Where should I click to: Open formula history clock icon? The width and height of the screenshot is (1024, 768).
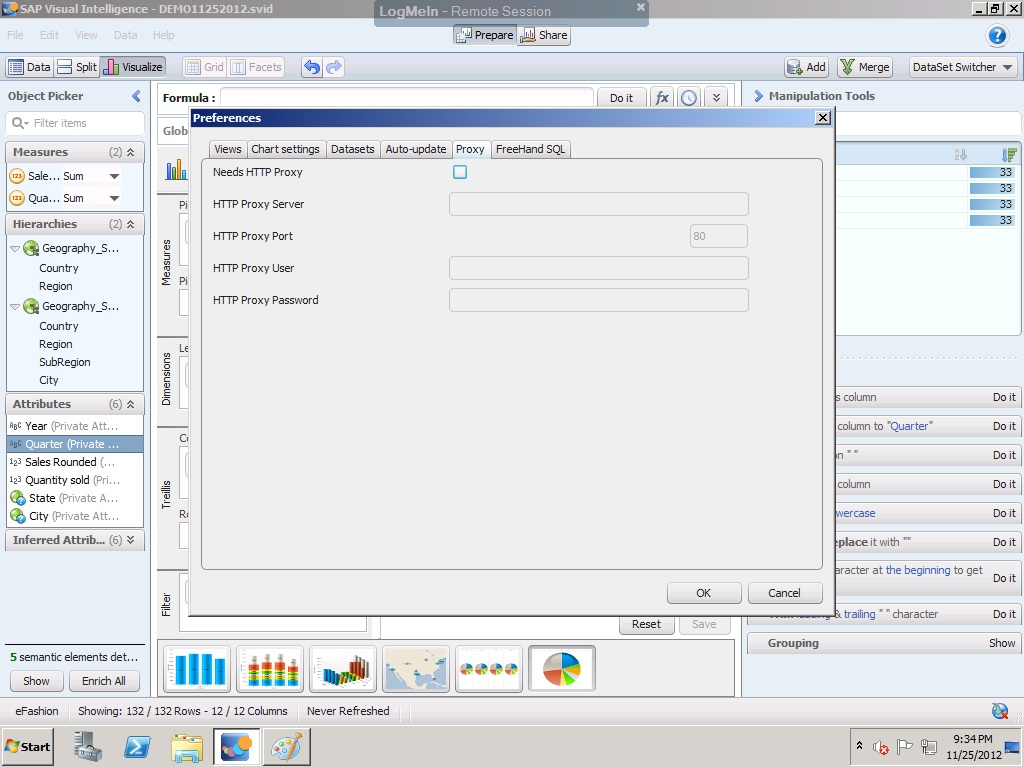(x=689, y=98)
